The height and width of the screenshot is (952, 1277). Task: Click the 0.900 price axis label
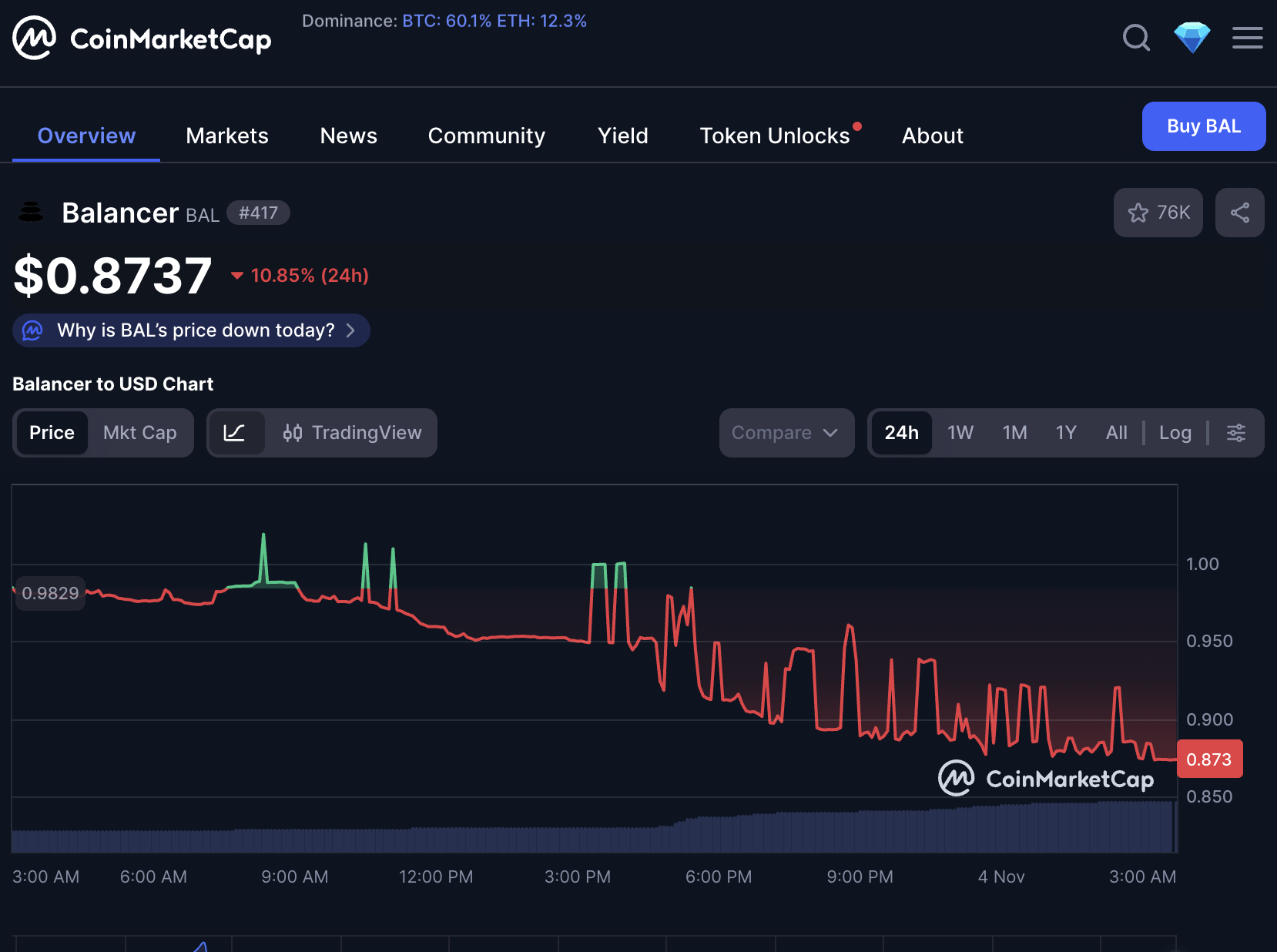tap(1209, 719)
